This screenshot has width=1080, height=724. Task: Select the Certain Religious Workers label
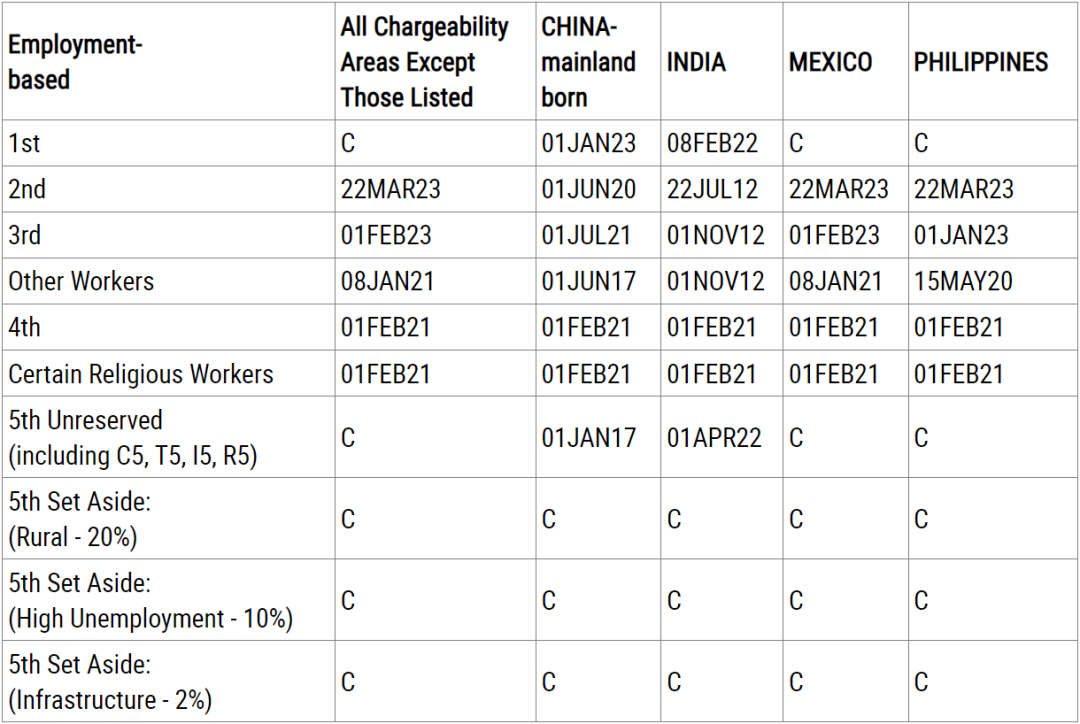tap(141, 374)
